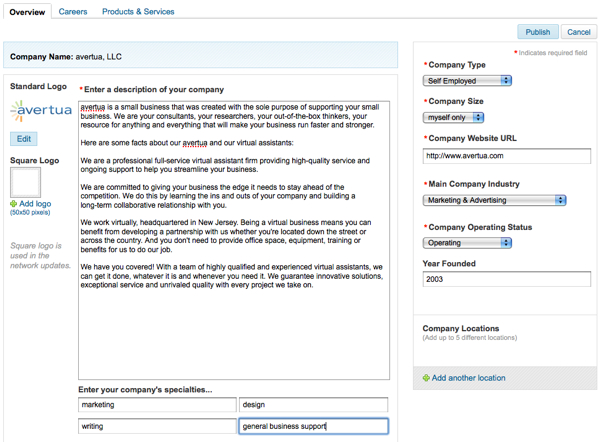Switch to the Careers tab

pos(73,12)
